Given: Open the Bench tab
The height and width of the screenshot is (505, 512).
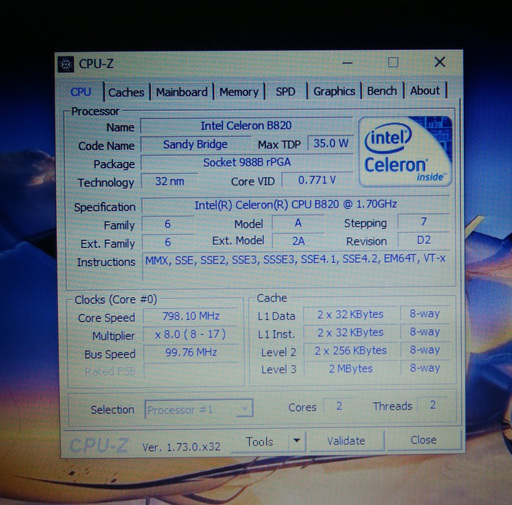Looking at the screenshot, I should [382, 91].
